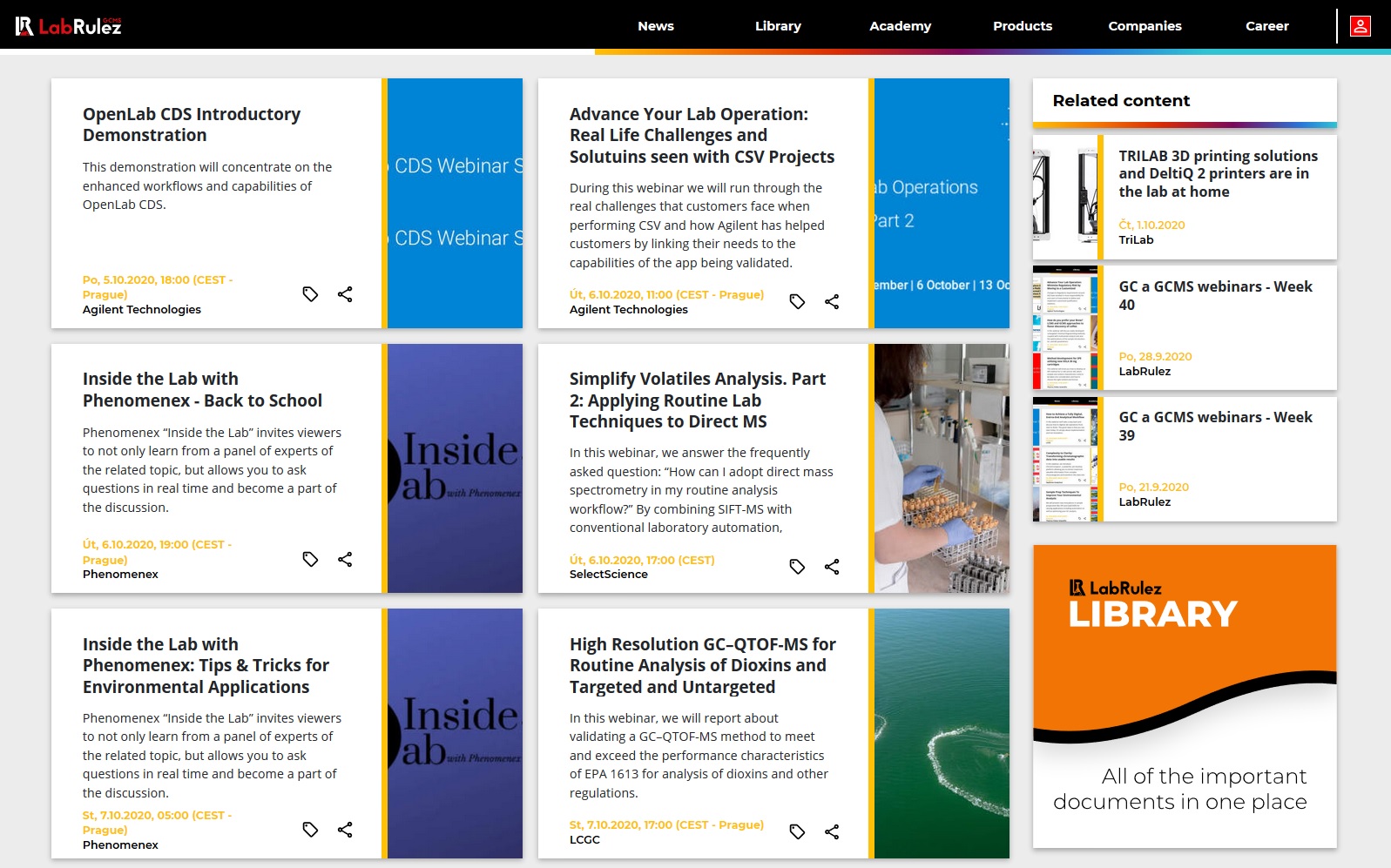The image size is (1391, 868).
Task: Click date Út, 6.10.2020, 17:00 (CEST)
Action: [x=642, y=560]
